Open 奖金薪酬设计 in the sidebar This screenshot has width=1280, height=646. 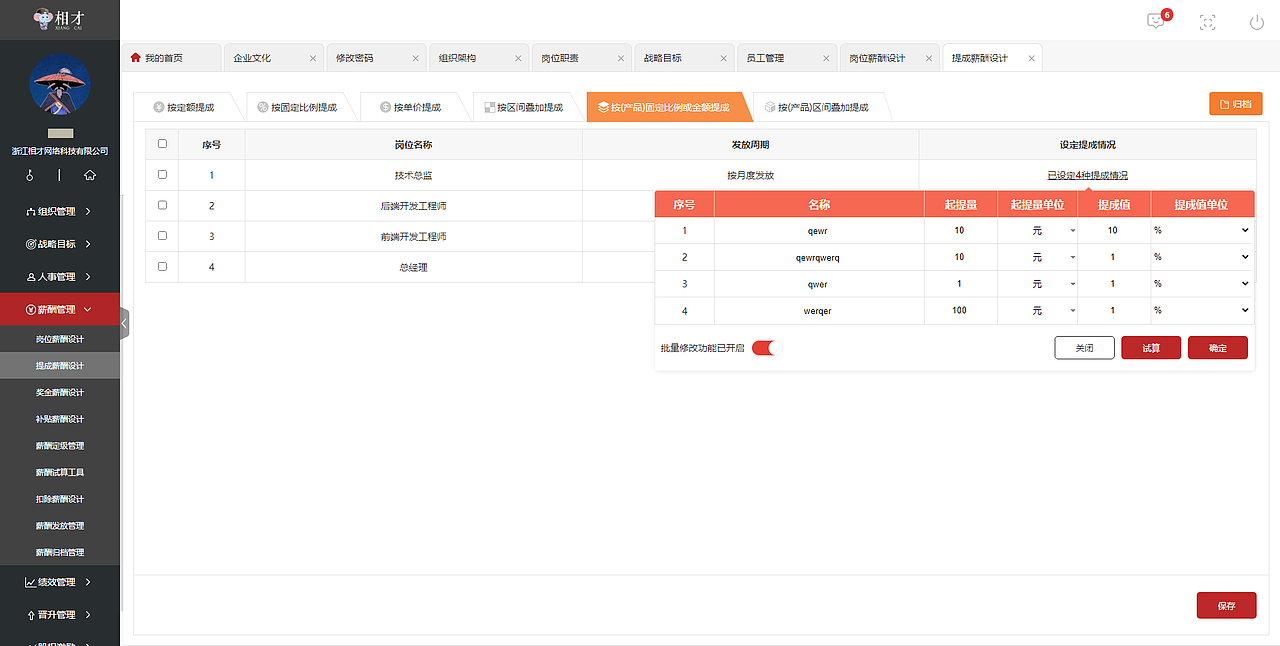[x=60, y=393]
